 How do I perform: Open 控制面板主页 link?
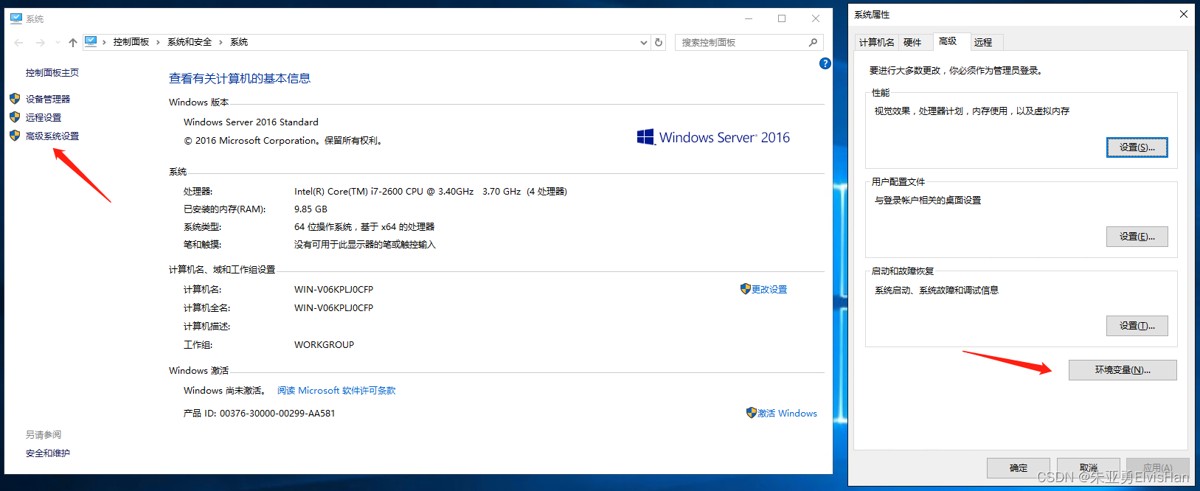(x=52, y=72)
